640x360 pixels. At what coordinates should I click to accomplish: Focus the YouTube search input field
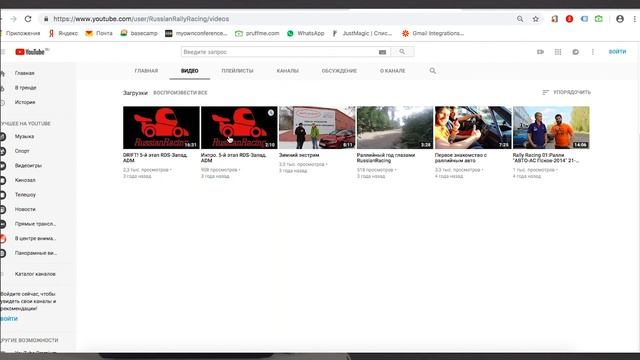(x=280, y=52)
